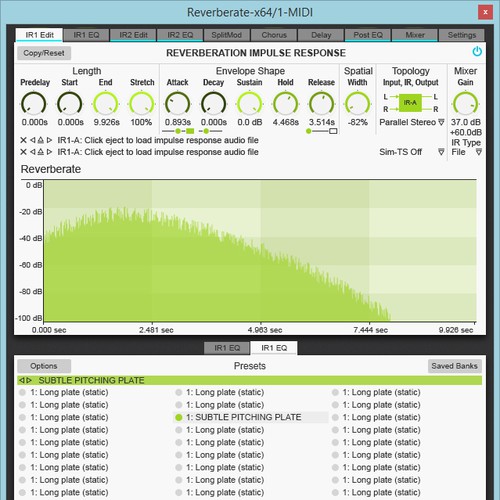Click the Sustain knob
This screenshot has height=500, width=500.
click(250, 104)
